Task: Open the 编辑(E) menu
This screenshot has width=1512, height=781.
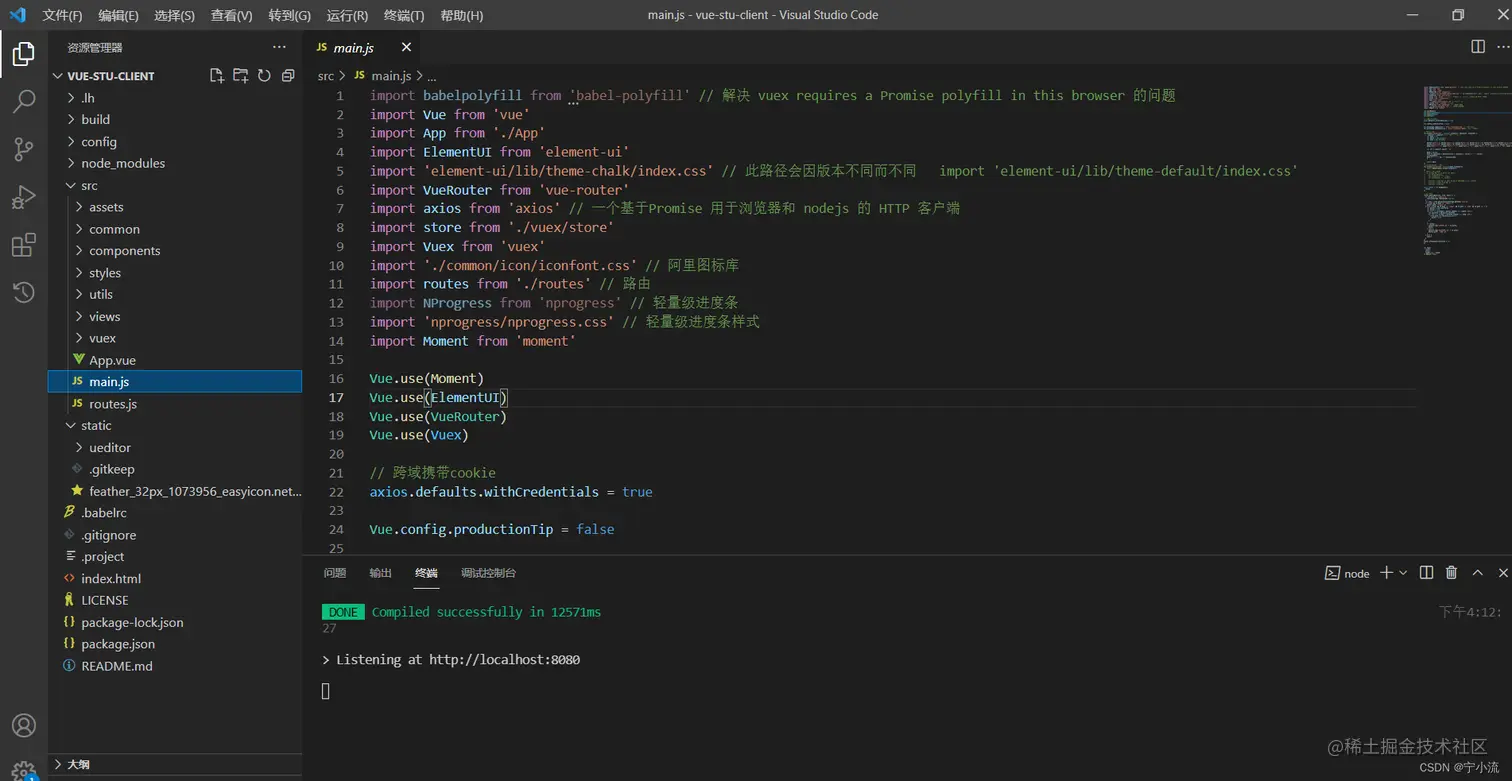Action: click(x=119, y=15)
